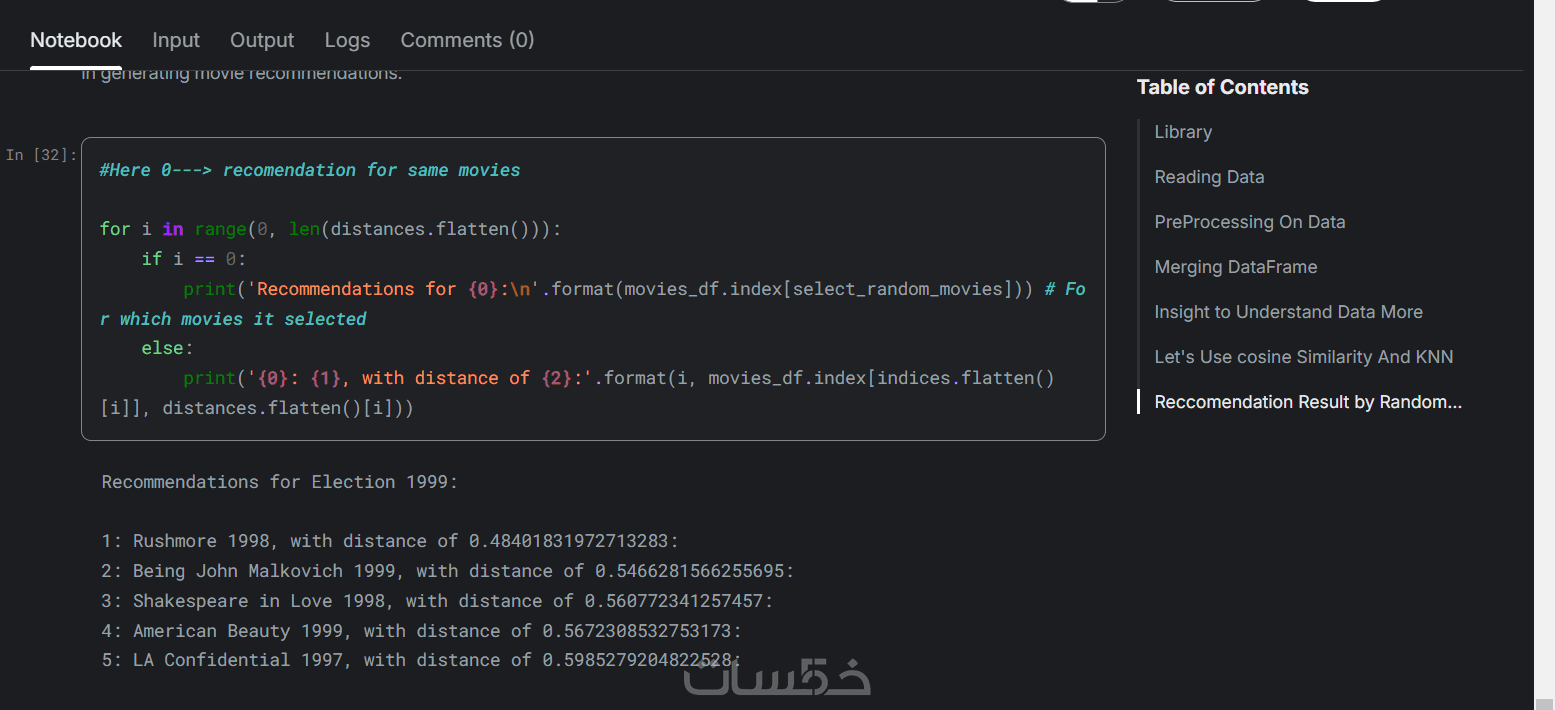1555x710 pixels.
Task: Go to the Reading Data section
Action: pyautogui.click(x=1209, y=177)
